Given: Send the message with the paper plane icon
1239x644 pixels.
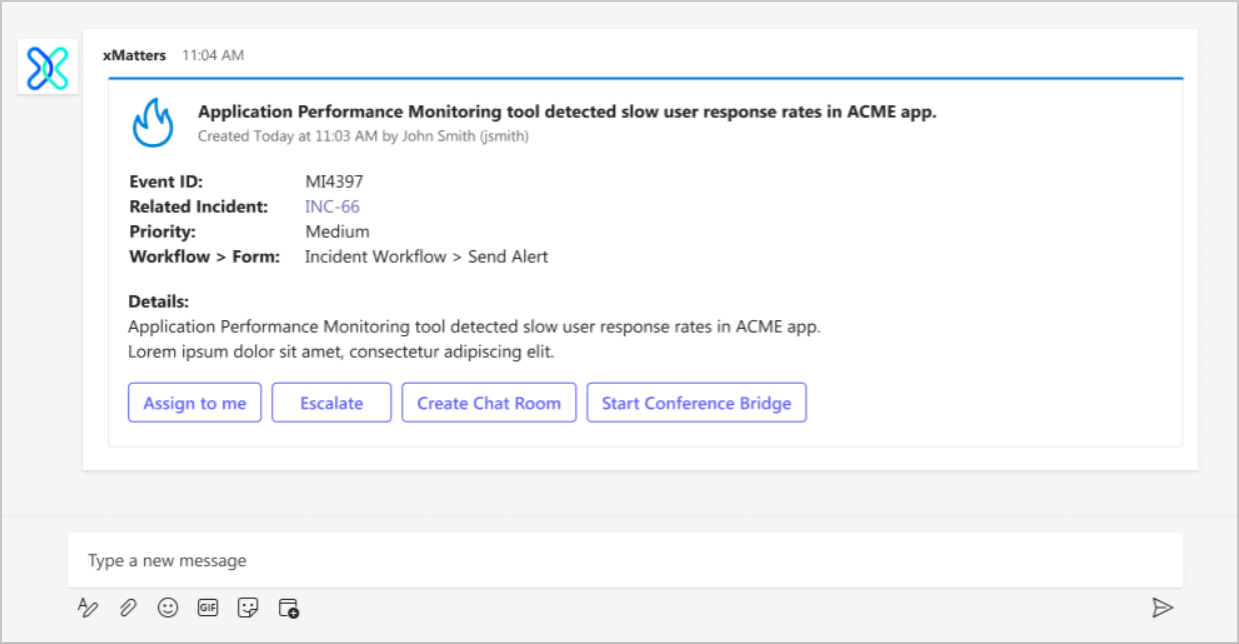Looking at the screenshot, I should click(x=1163, y=607).
